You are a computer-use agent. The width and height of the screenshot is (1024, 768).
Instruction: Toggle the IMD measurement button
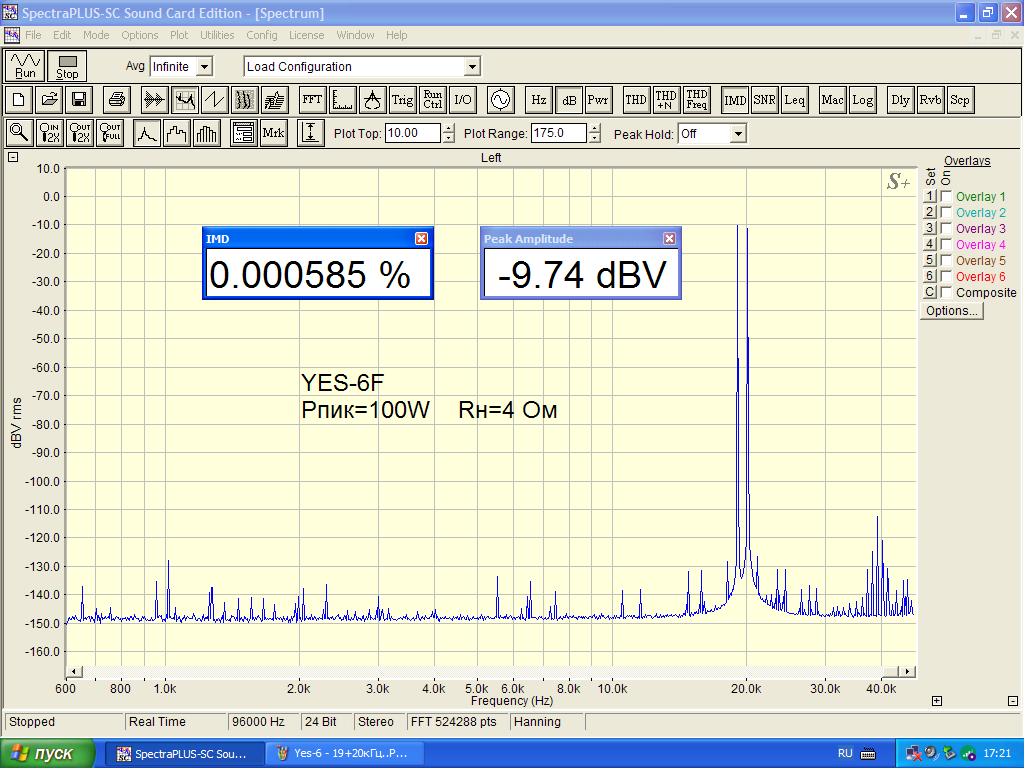pyautogui.click(x=735, y=100)
